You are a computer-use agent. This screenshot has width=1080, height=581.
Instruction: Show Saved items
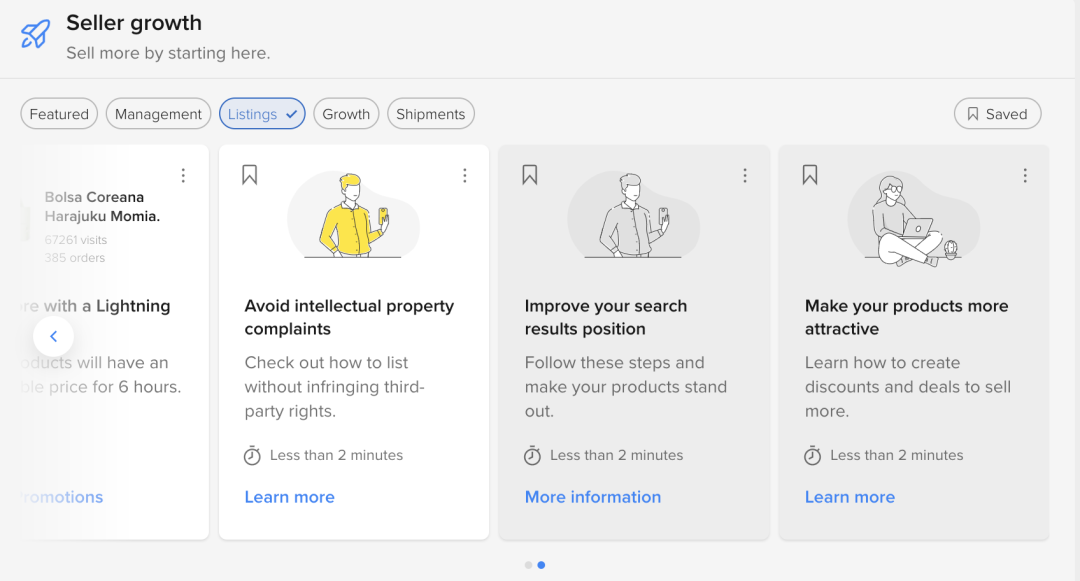click(x=997, y=114)
